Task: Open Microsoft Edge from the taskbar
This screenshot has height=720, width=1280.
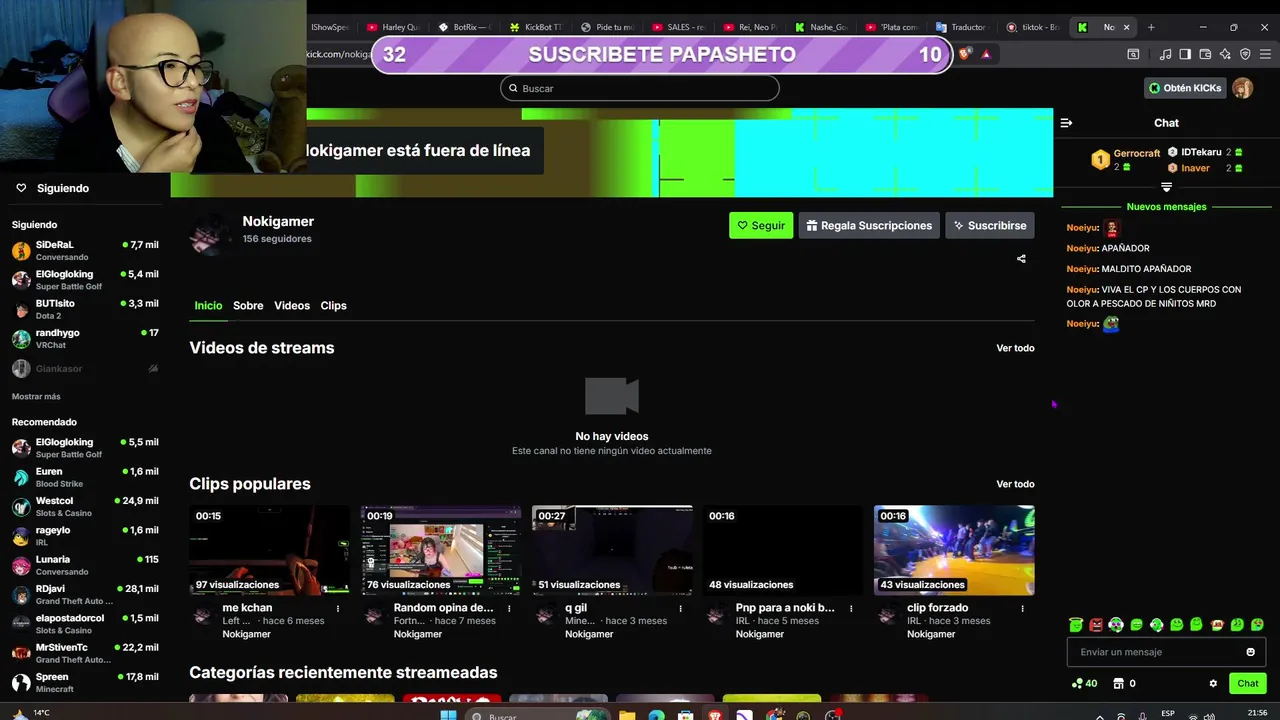Action: 656,715
